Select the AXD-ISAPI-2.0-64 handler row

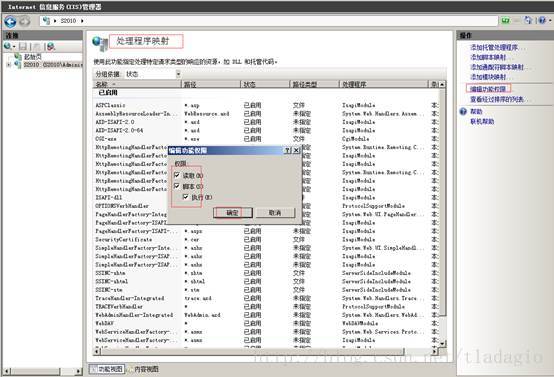coord(267,130)
